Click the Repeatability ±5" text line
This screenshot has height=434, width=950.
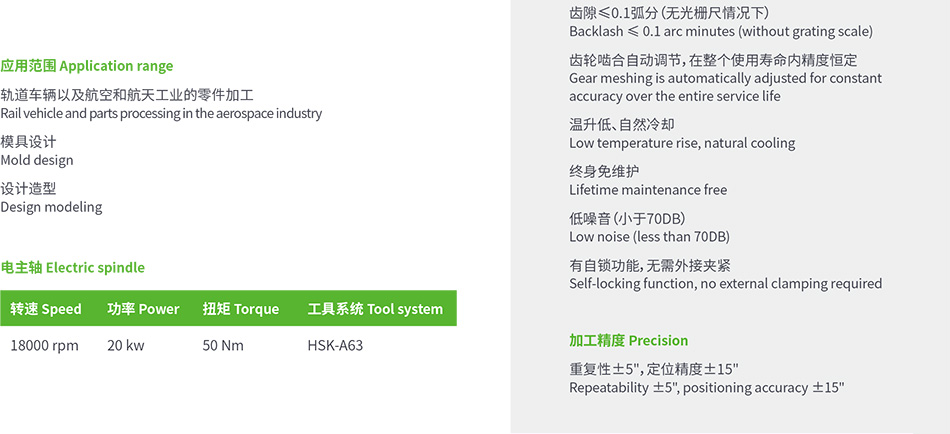click(707, 388)
